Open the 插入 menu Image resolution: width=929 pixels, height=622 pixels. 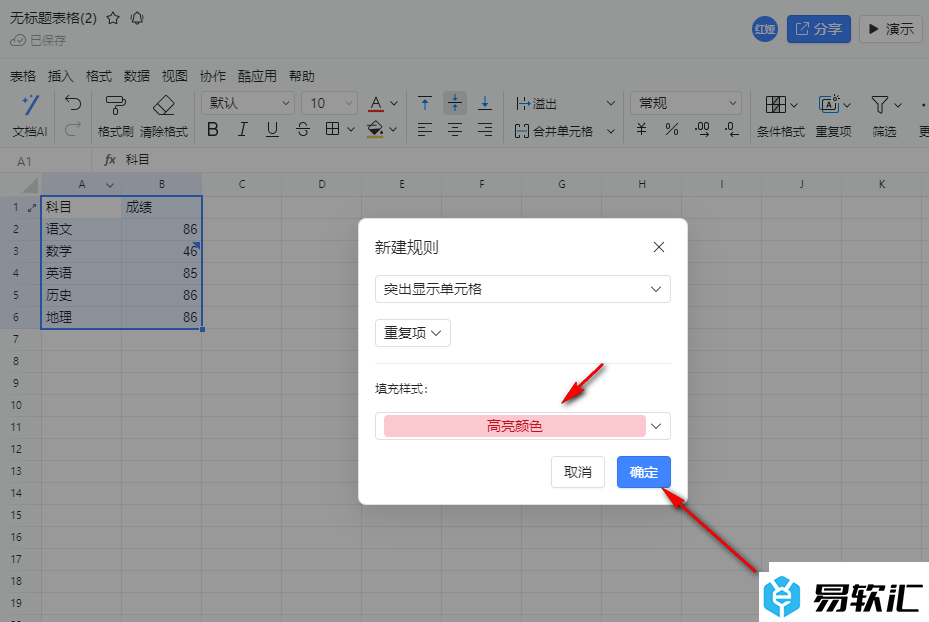[x=60, y=76]
